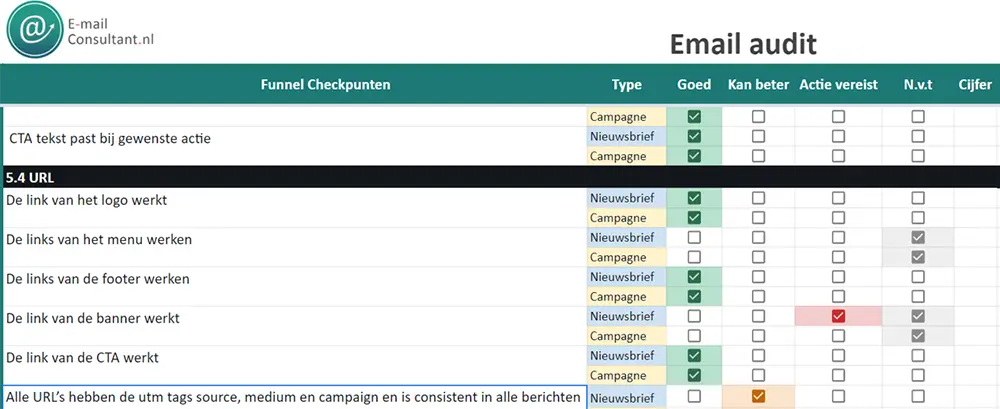Click the E-mail Consultant.nl logo icon
The height and width of the screenshot is (409, 1000).
click(x=35, y=30)
